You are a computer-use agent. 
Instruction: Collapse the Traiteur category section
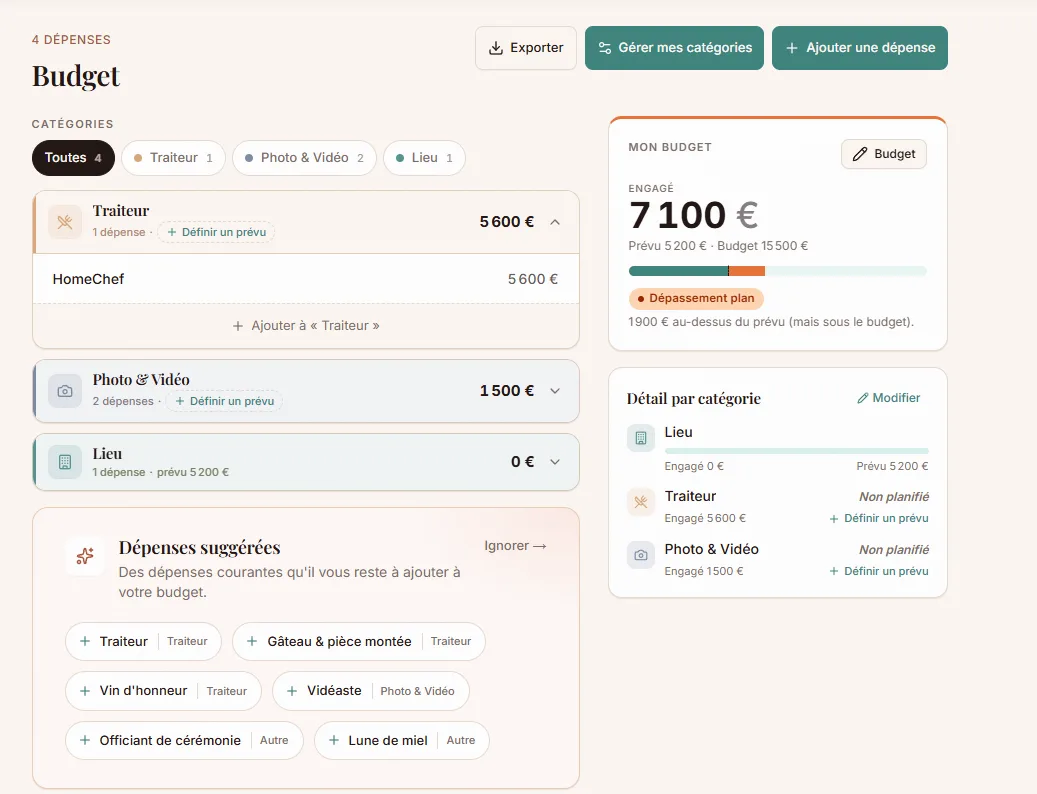coord(555,222)
